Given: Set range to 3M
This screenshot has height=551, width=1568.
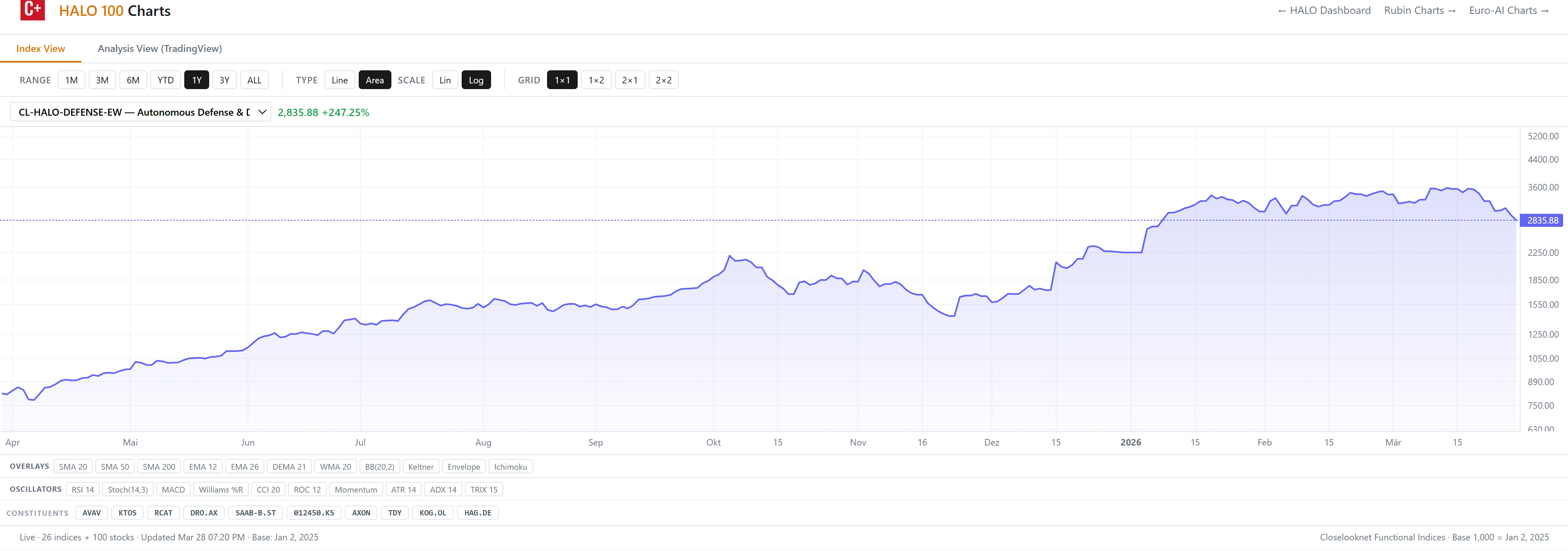Looking at the screenshot, I should click(102, 81).
